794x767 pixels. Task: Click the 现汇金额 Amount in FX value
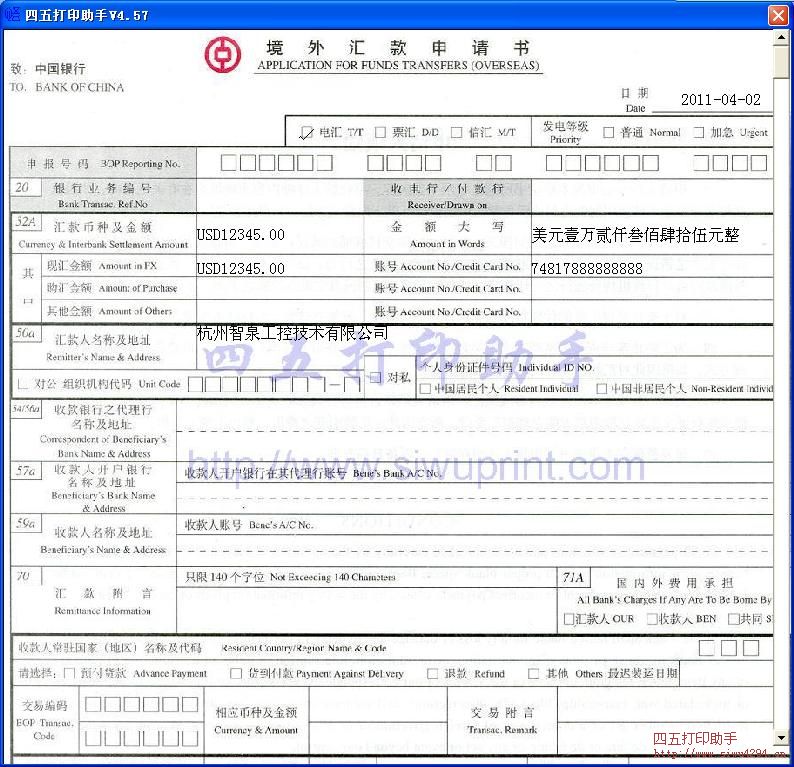point(241,268)
